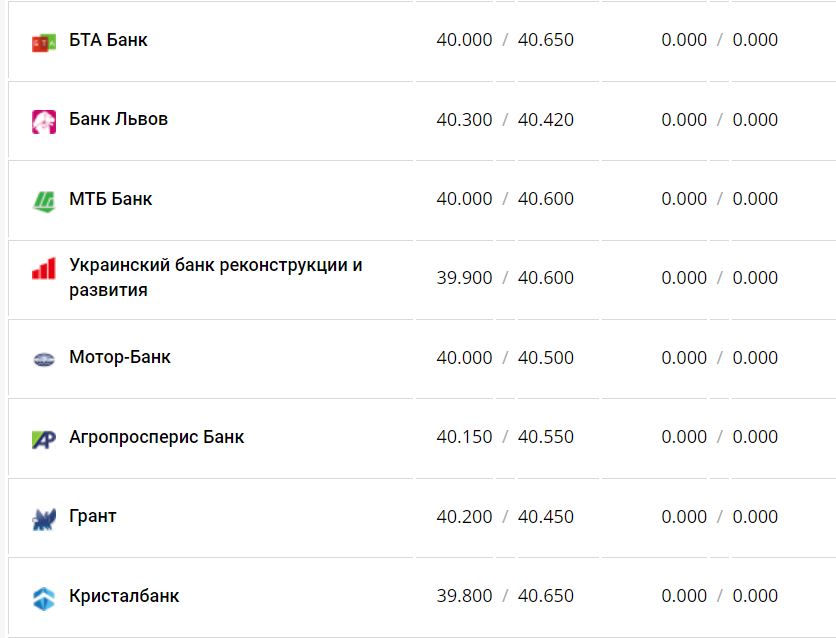The height and width of the screenshot is (638, 836).
Task: Open the Агропросперис Банк name link
Action: pos(156,437)
